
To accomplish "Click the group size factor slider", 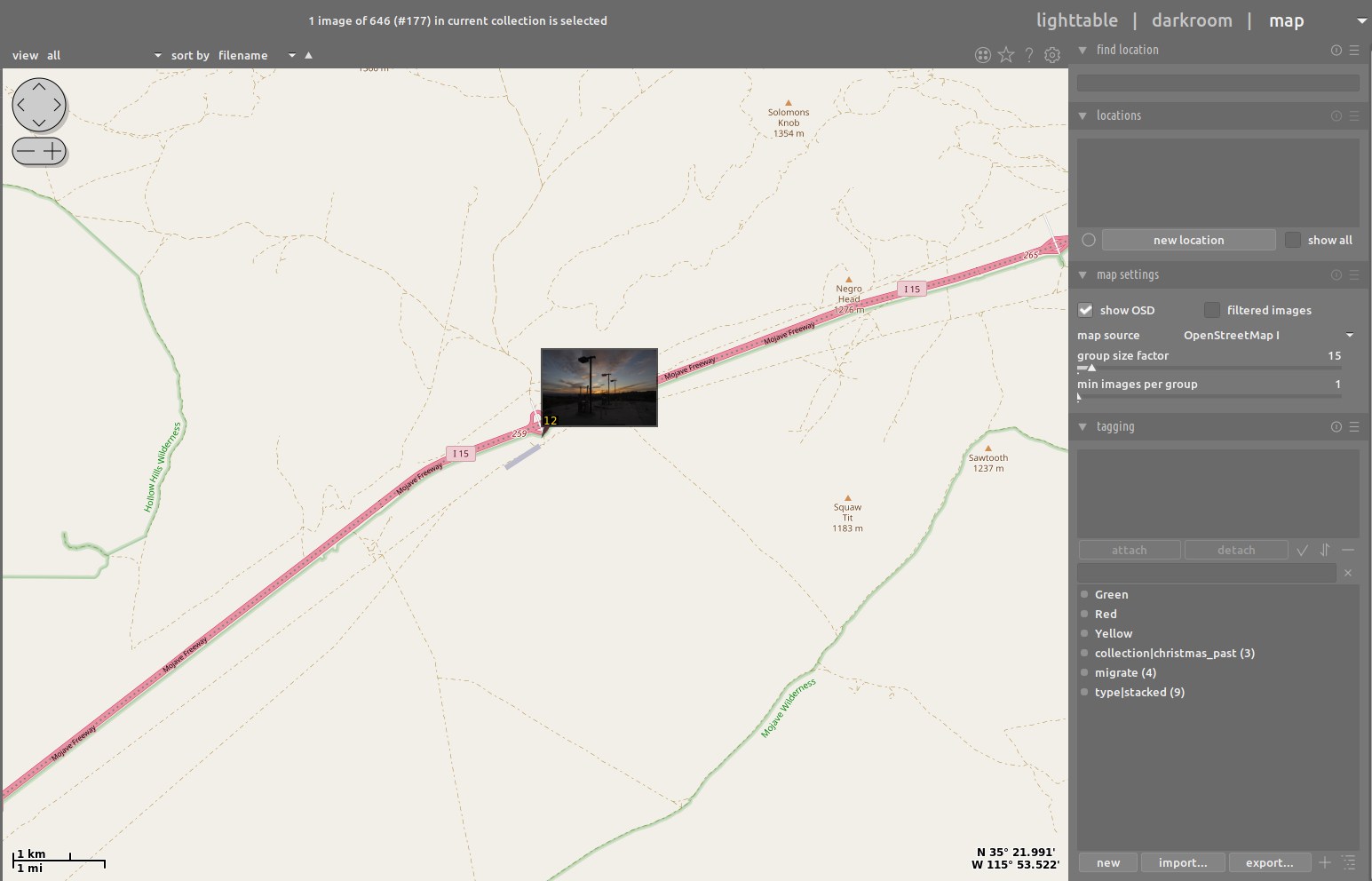I will (x=1209, y=367).
